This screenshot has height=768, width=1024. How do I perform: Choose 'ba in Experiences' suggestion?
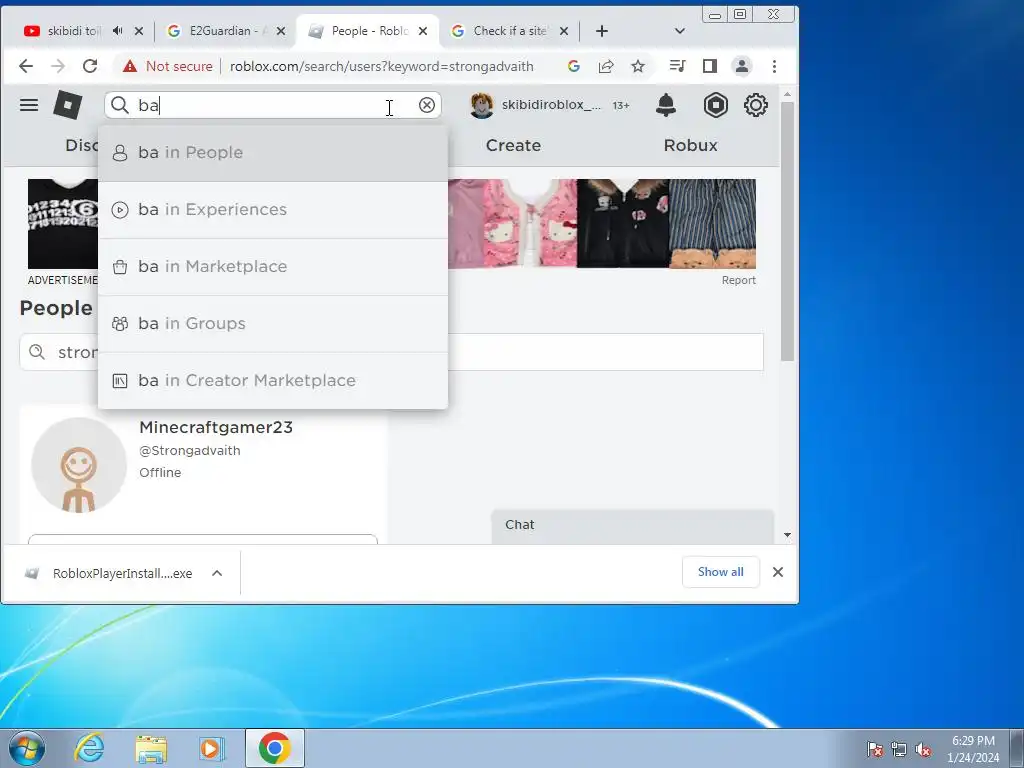pos(273,210)
